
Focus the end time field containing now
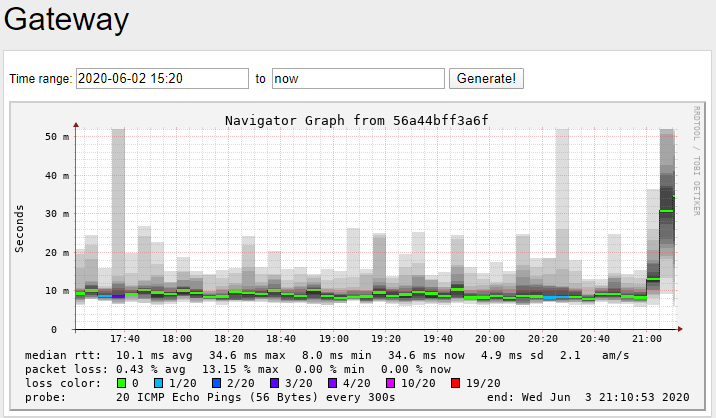358,79
